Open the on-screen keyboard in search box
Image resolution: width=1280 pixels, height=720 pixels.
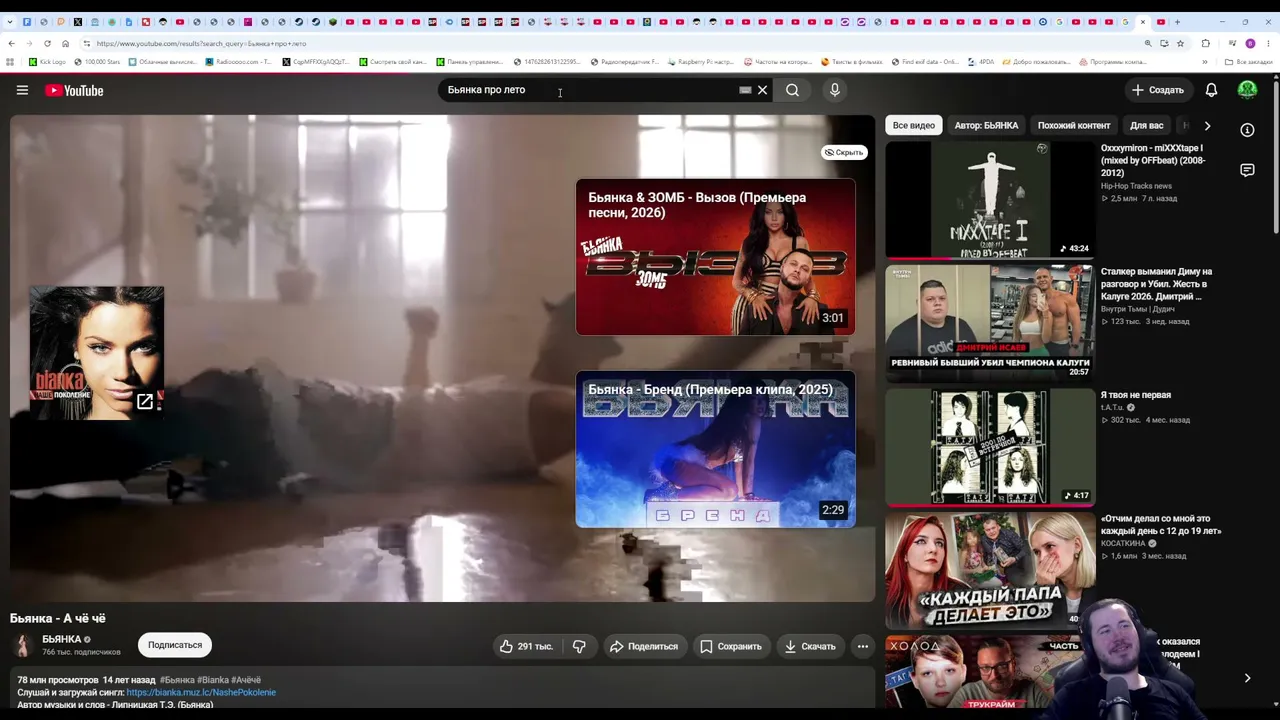745,90
